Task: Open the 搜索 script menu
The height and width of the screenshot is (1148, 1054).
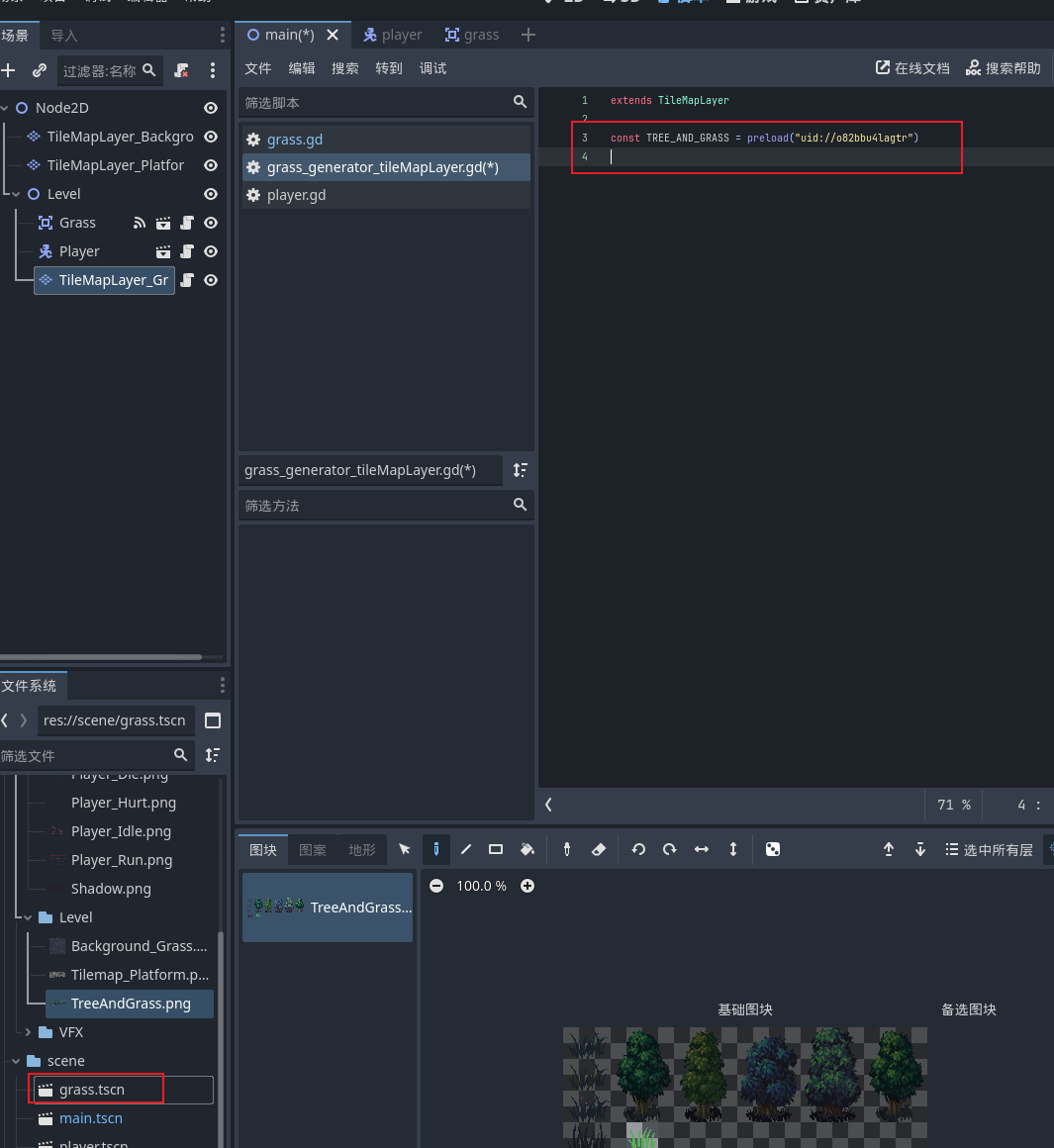Action: pos(345,68)
